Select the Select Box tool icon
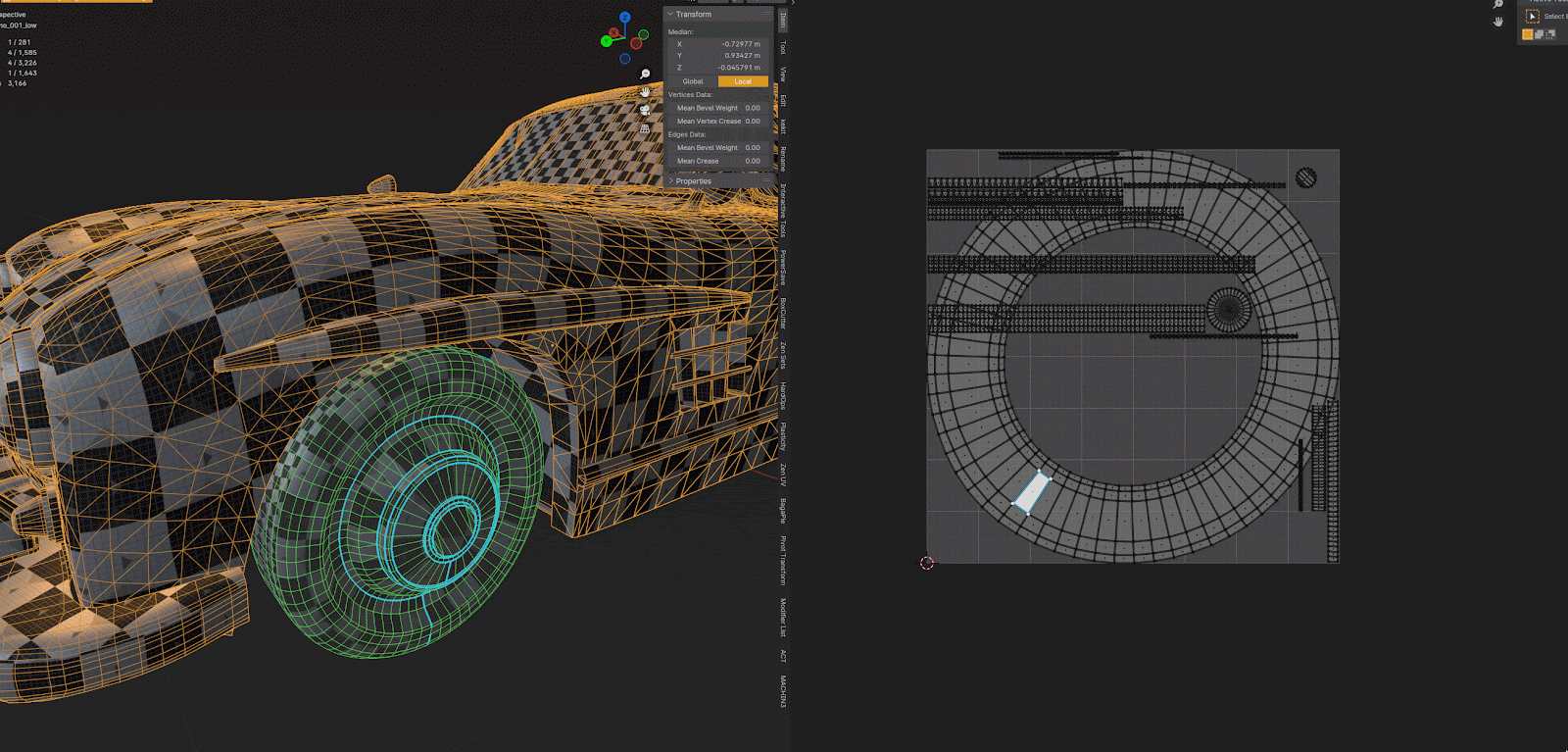This screenshot has height=752, width=1568. tap(1533, 17)
